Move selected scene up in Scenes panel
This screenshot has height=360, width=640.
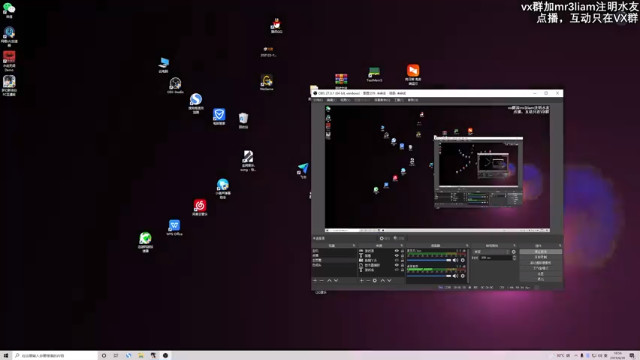click(x=329, y=280)
